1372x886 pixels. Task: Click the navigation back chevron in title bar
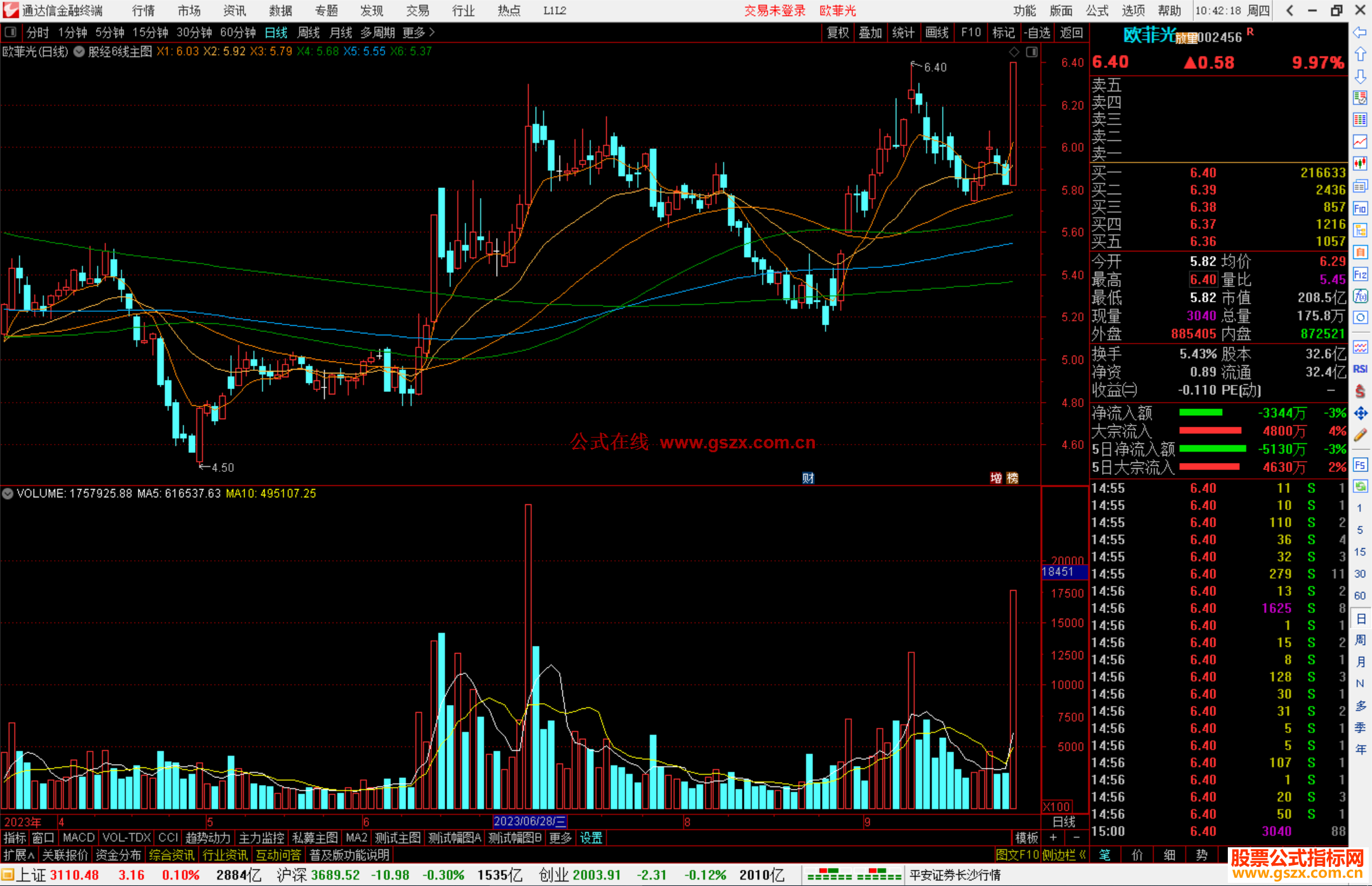1290,10
